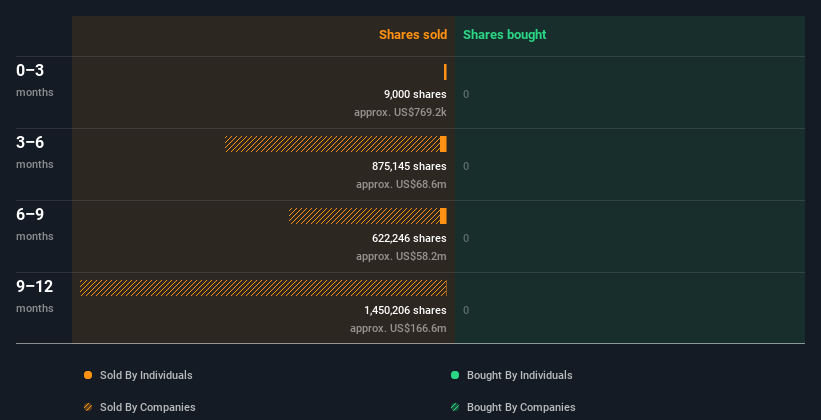Click the 9–12 months row label
821x420 pixels.
pos(35,287)
